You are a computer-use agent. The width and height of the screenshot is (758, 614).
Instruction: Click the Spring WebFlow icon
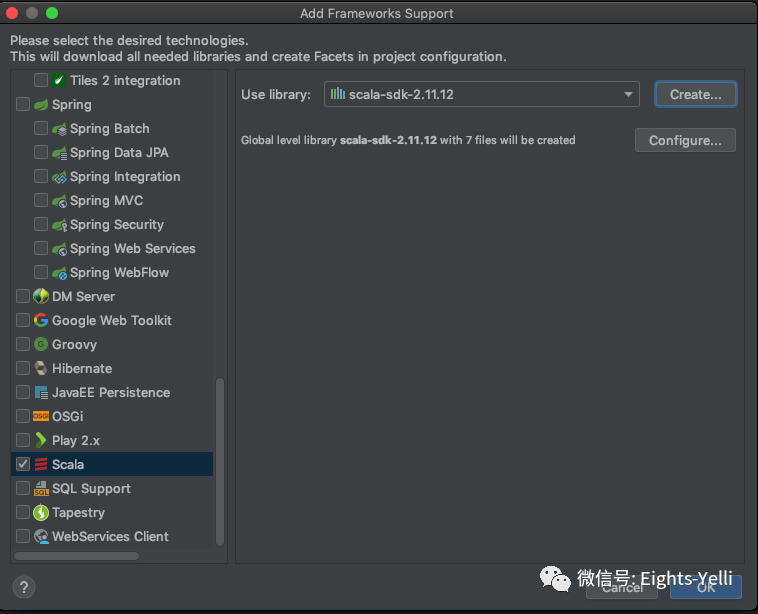tap(59, 273)
